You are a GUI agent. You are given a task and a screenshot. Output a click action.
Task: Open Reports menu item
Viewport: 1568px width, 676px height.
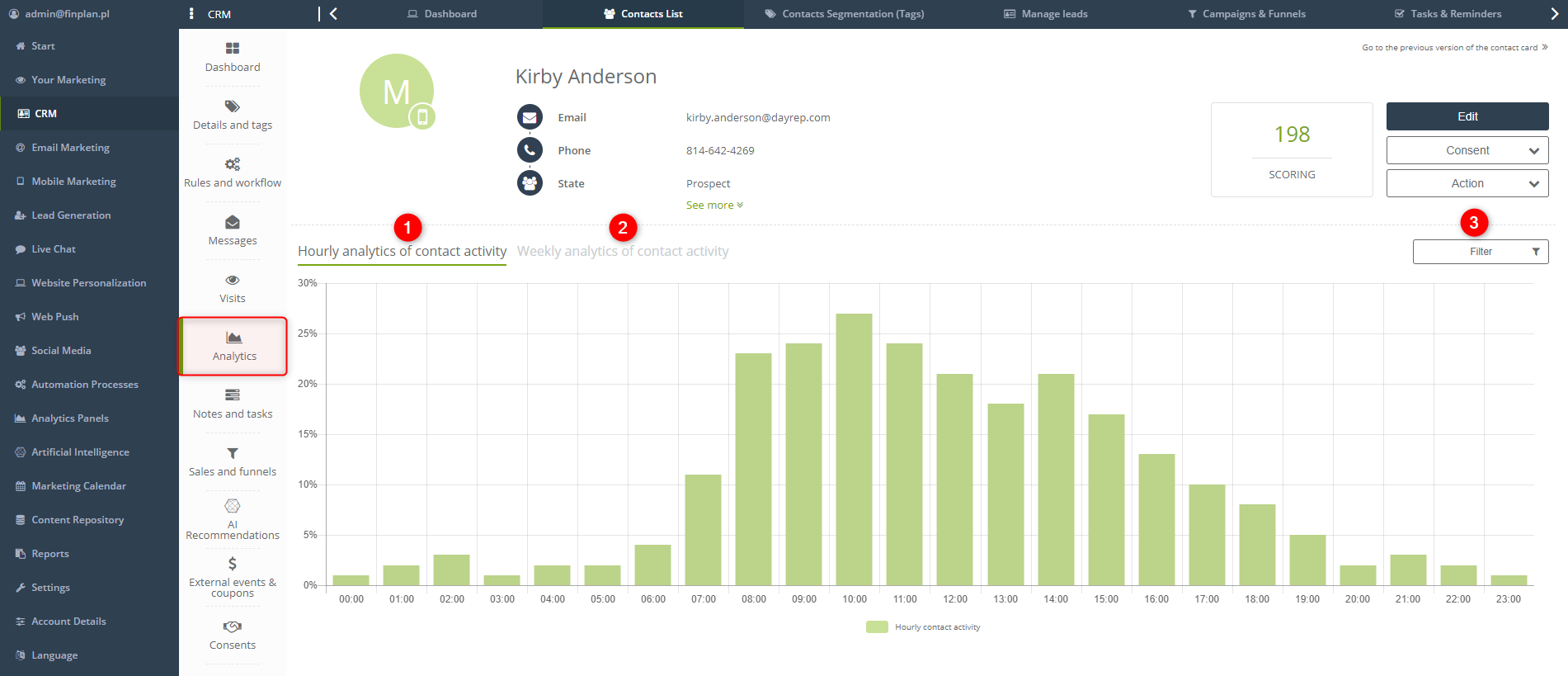89,554
